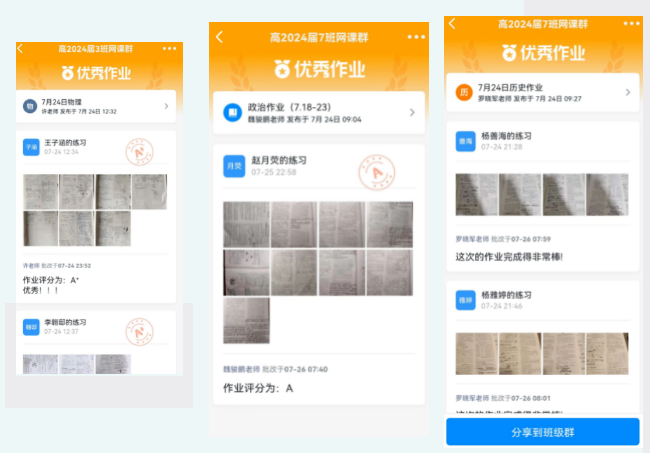
Task: Click the physics subject icon beside 7月24日物理
Action: click(30, 106)
